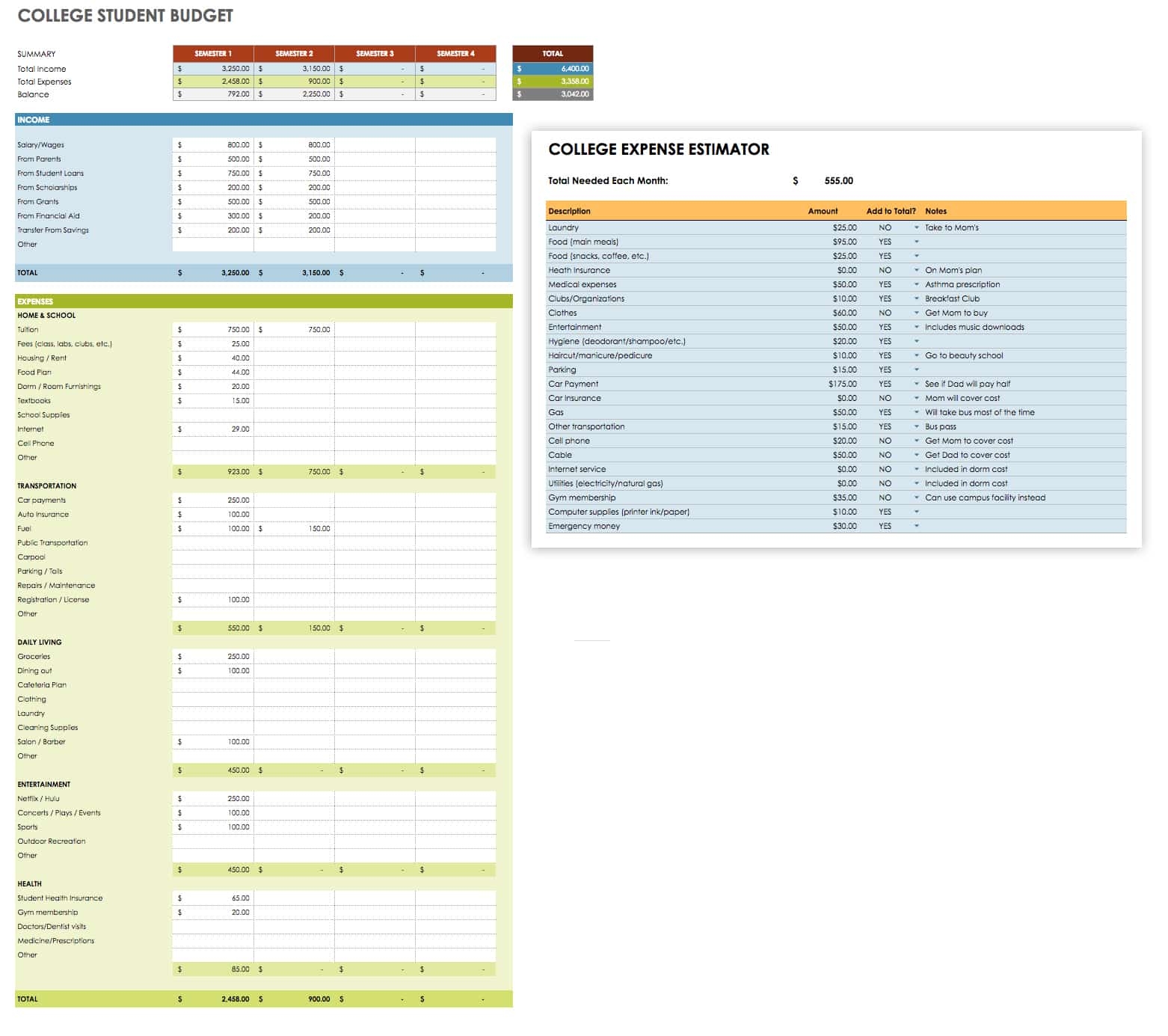Click the Total Needed Each Month value
Screen dimensions: 1168x1036
point(838,181)
